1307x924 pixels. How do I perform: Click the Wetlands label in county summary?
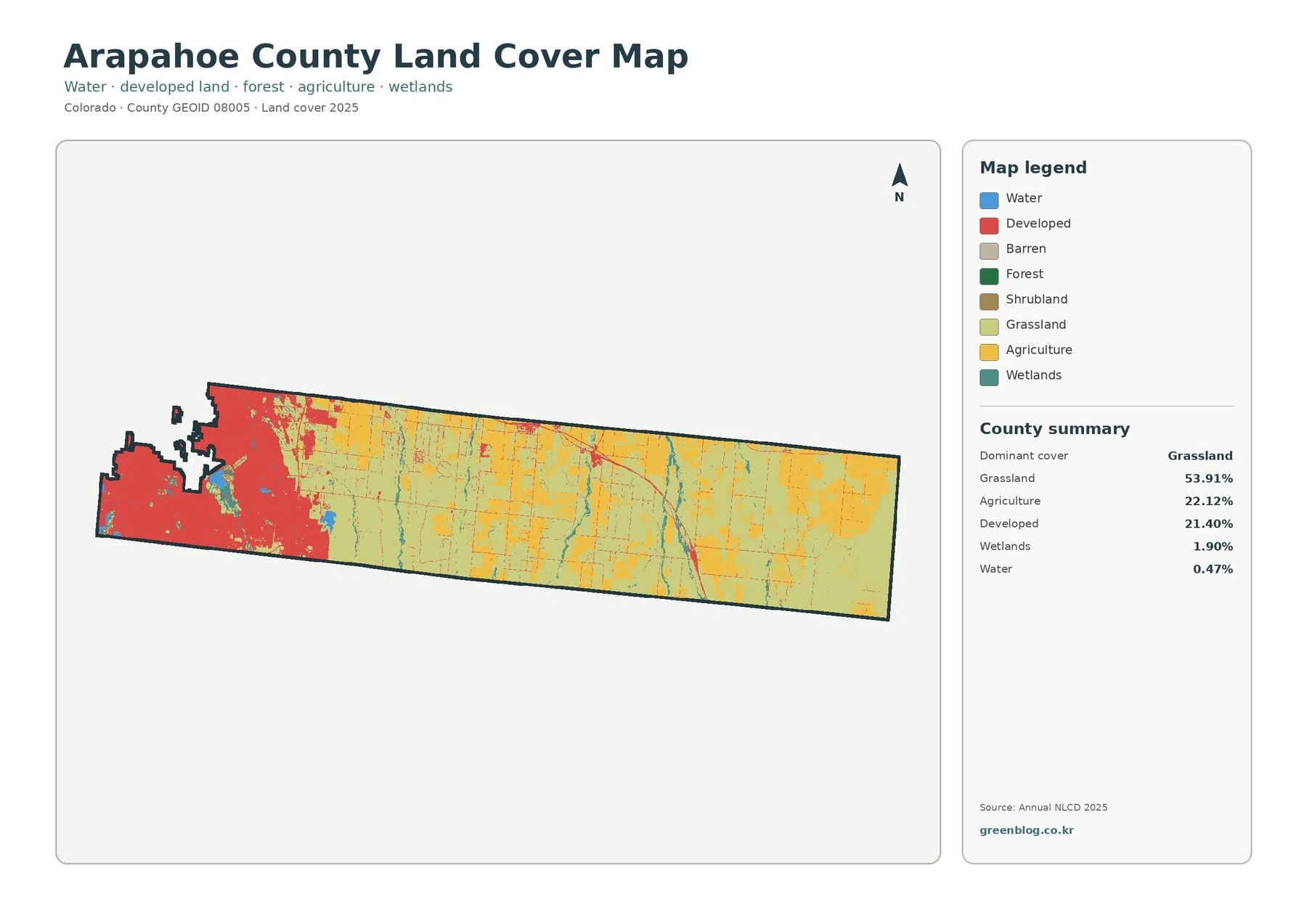[1005, 547]
